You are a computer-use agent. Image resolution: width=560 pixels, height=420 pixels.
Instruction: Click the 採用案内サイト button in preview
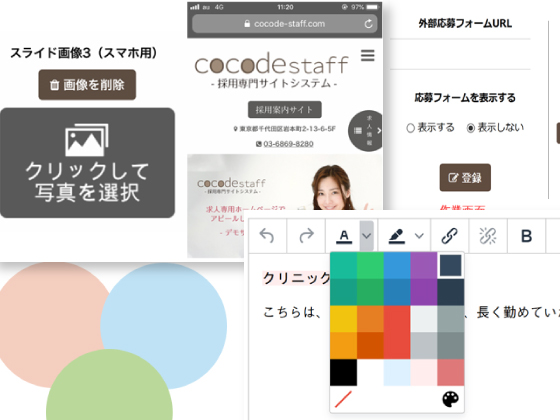(285, 110)
